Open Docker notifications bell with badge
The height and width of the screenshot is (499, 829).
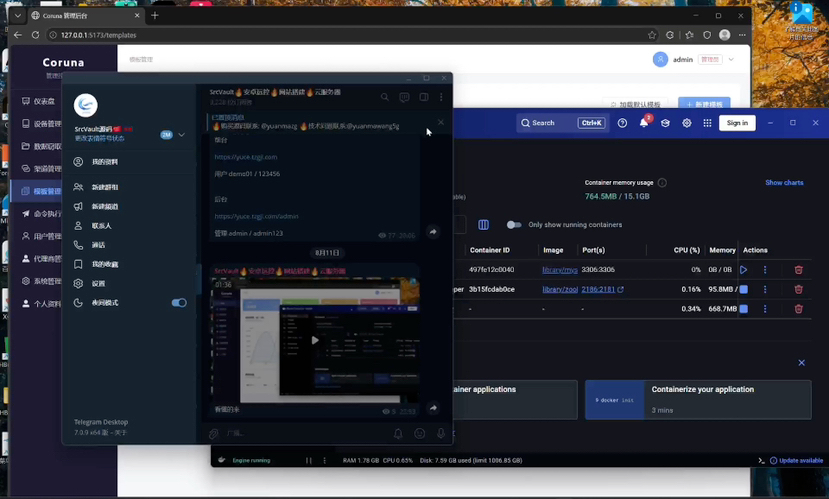(644, 123)
